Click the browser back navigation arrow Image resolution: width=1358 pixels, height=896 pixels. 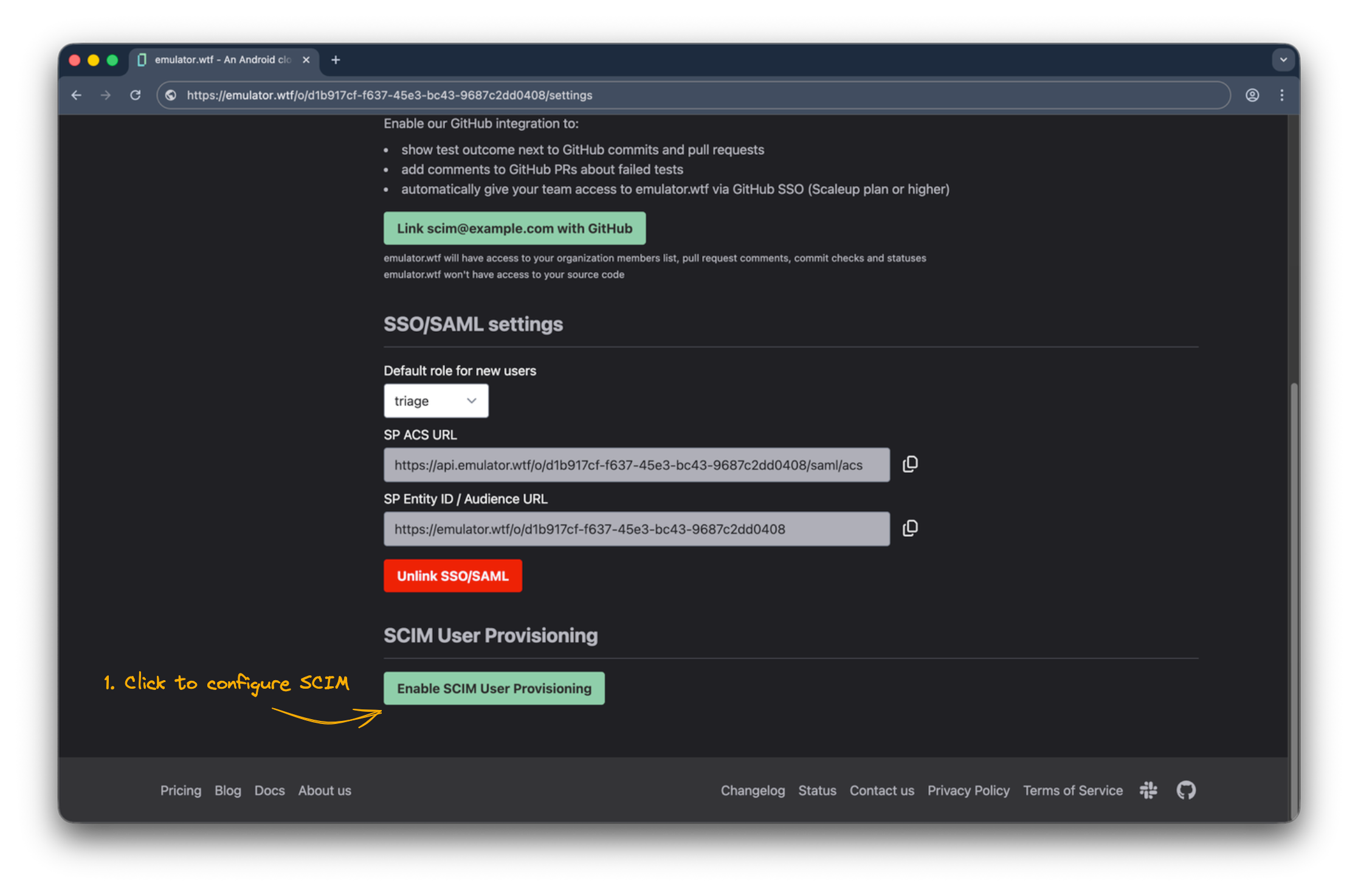(x=75, y=95)
